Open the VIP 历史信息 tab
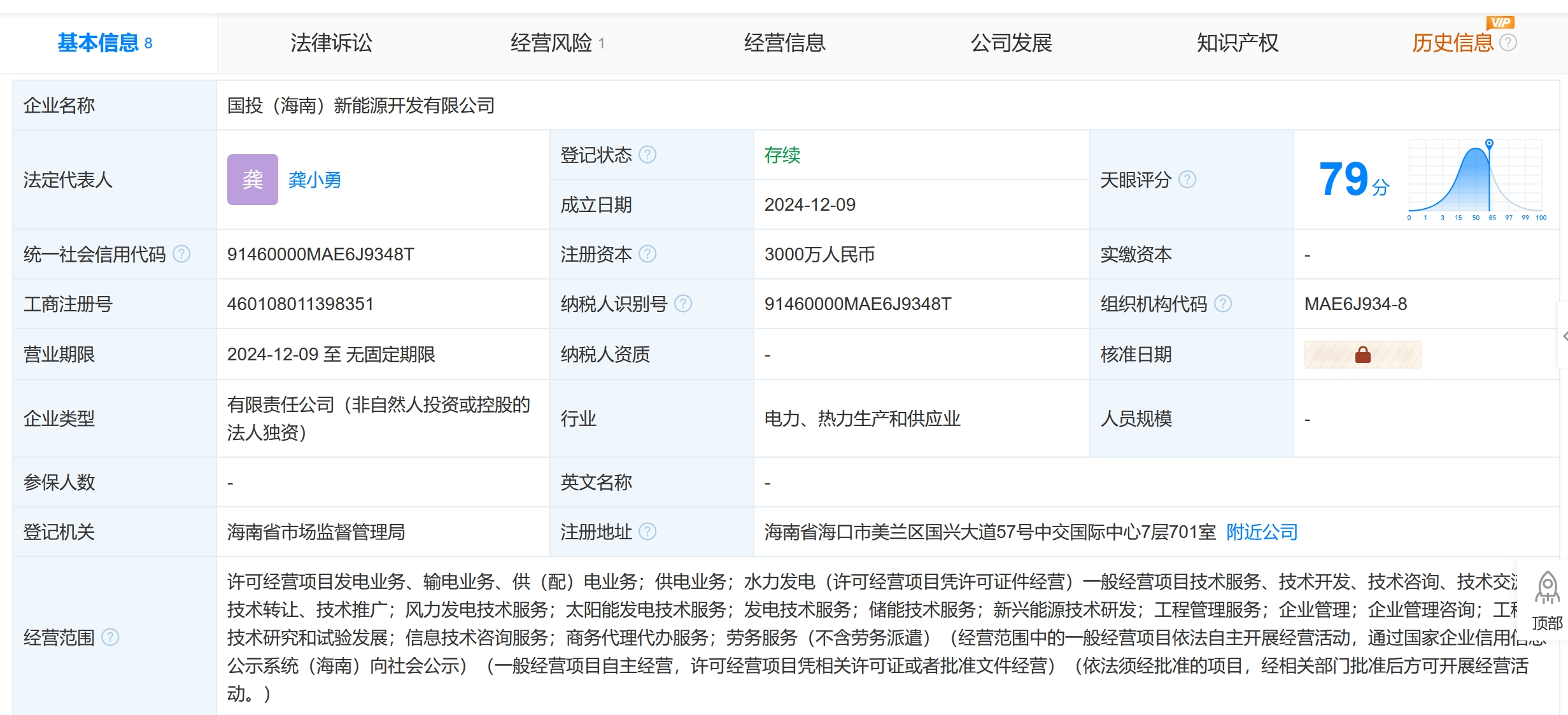 tap(1452, 43)
